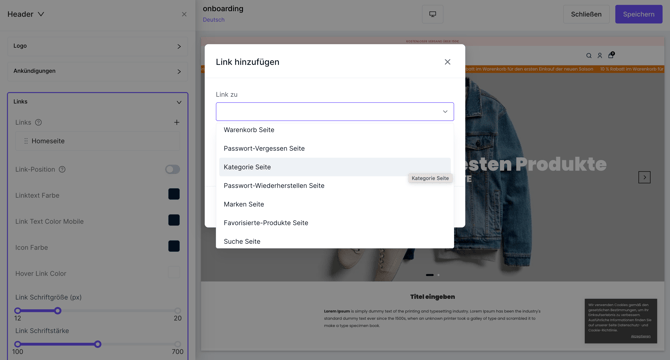The width and height of the screenshot is (670, 360).
Task: Choose Kategorie Seite from the list
Action: tap(335, 167)
